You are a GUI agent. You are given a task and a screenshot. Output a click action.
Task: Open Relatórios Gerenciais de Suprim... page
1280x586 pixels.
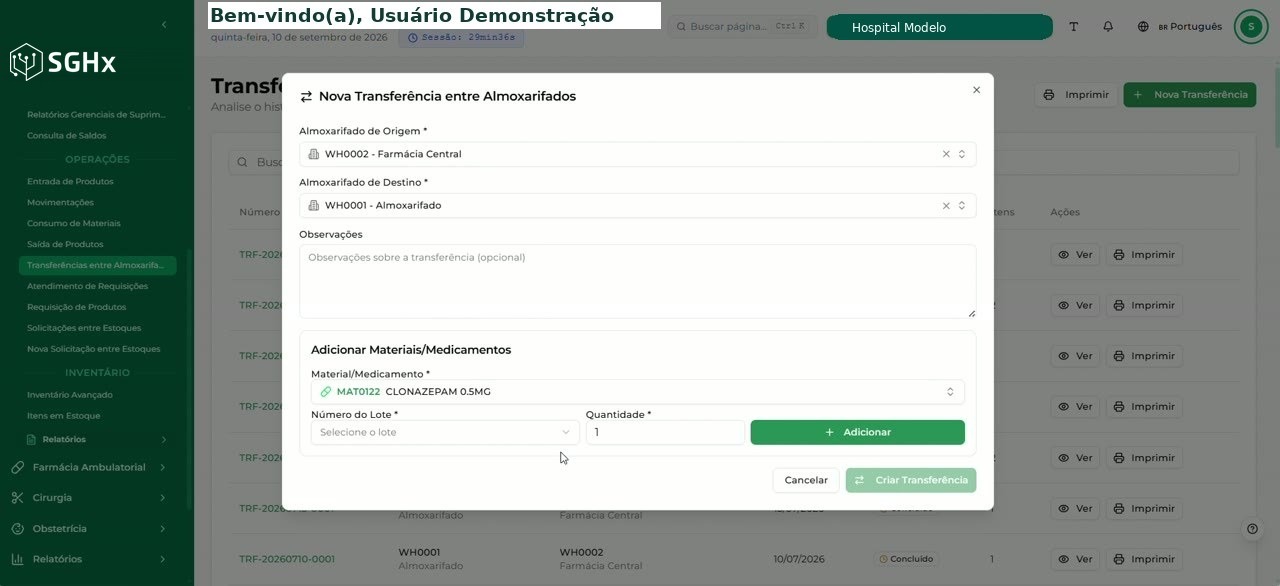97,114
